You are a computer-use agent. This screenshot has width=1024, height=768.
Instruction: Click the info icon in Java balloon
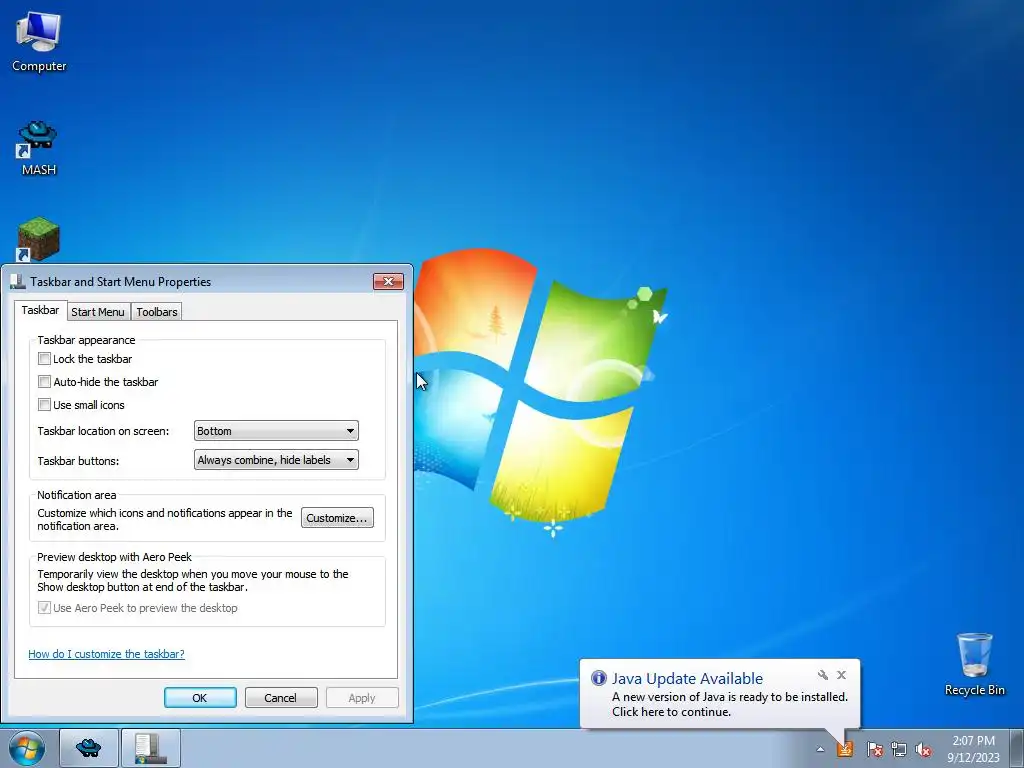tap(598, 678)
